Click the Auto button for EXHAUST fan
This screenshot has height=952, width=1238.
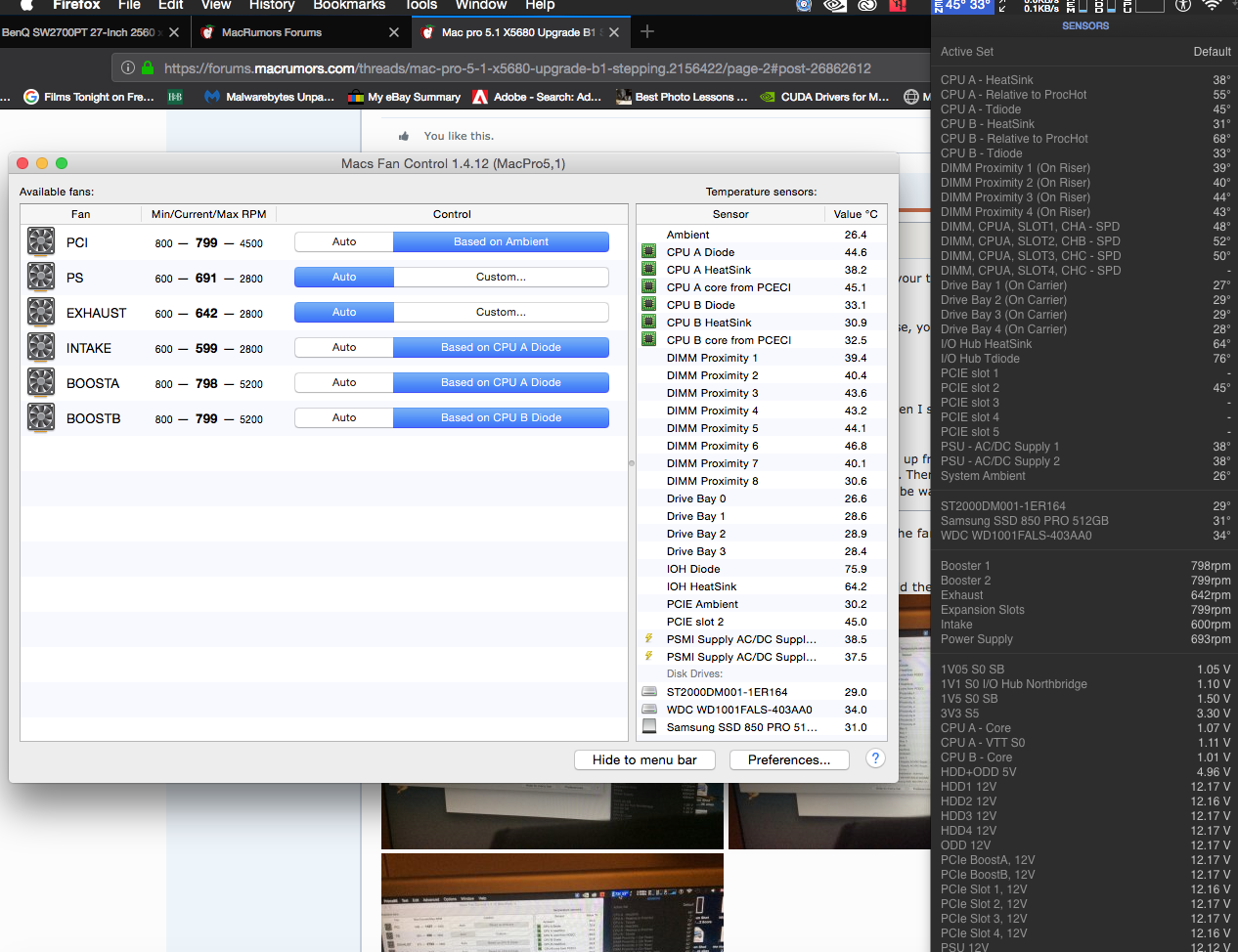[x=344, y=312]
